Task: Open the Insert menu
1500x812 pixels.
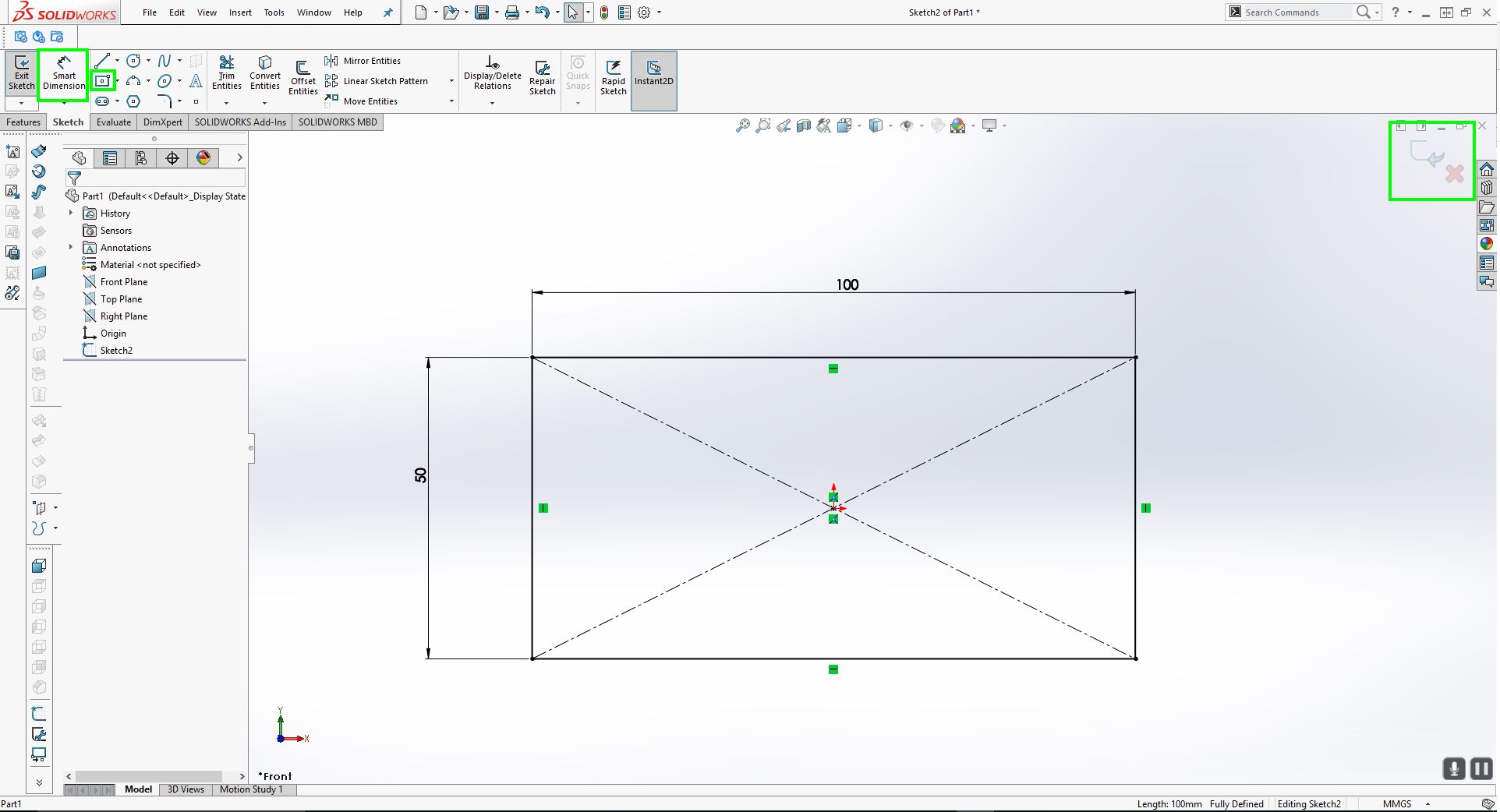Action: coord(240,12)
